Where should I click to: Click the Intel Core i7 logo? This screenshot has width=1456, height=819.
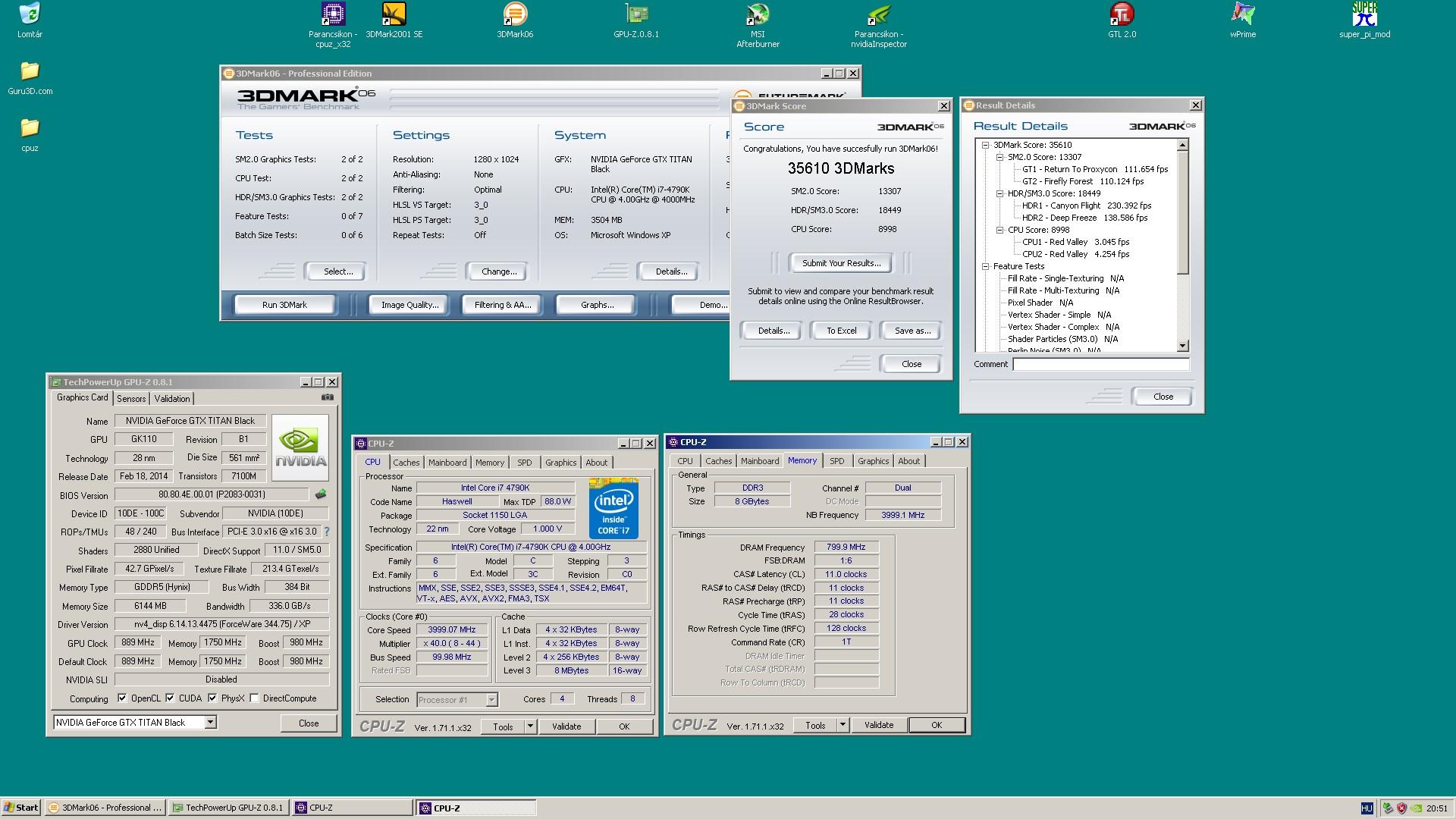(x=613, y=508)
